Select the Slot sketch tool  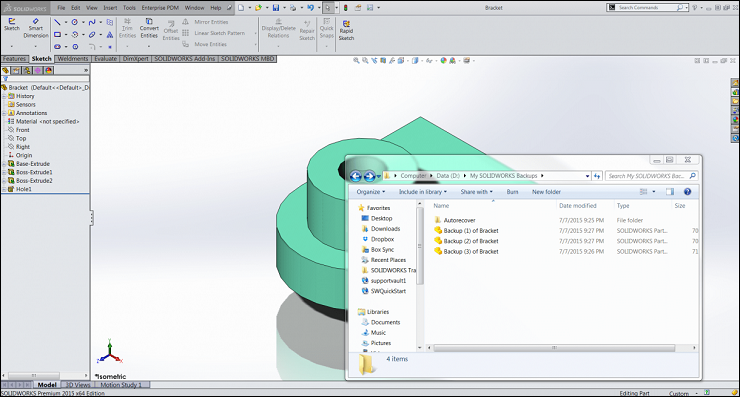point(57,47)
